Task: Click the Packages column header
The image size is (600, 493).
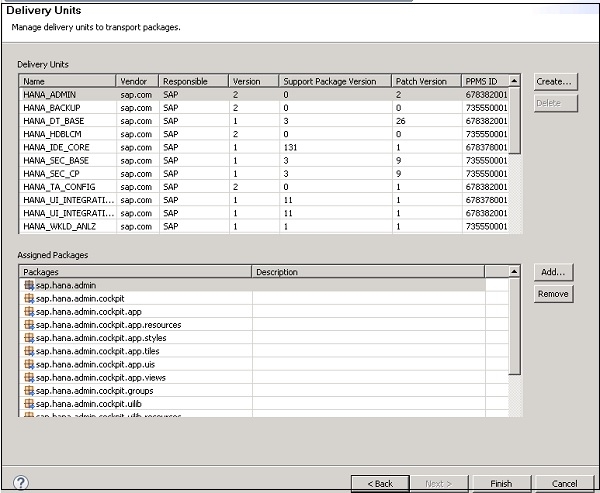Action: 135,272
